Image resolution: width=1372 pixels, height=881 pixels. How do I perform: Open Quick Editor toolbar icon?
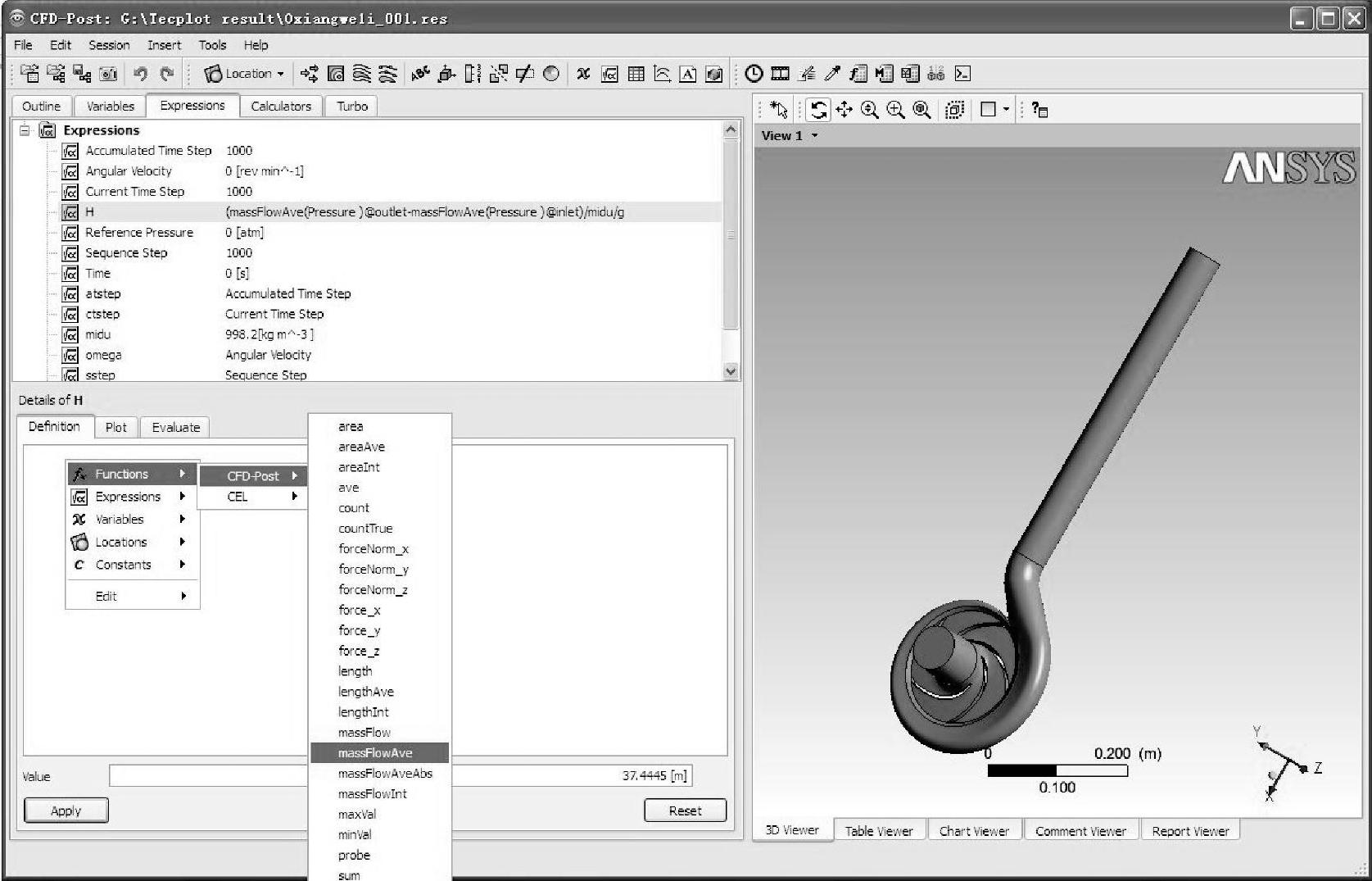click(x=807, y=74)
